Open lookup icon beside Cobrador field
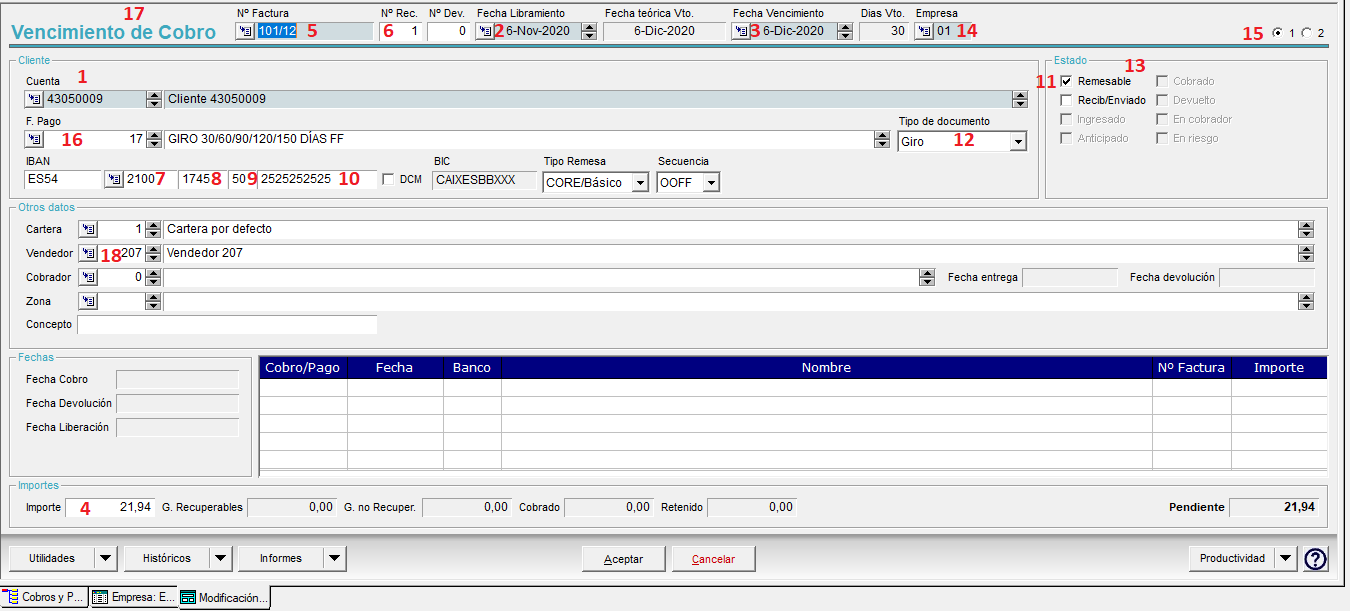The image size is (1350, 611). click(88, 277)
